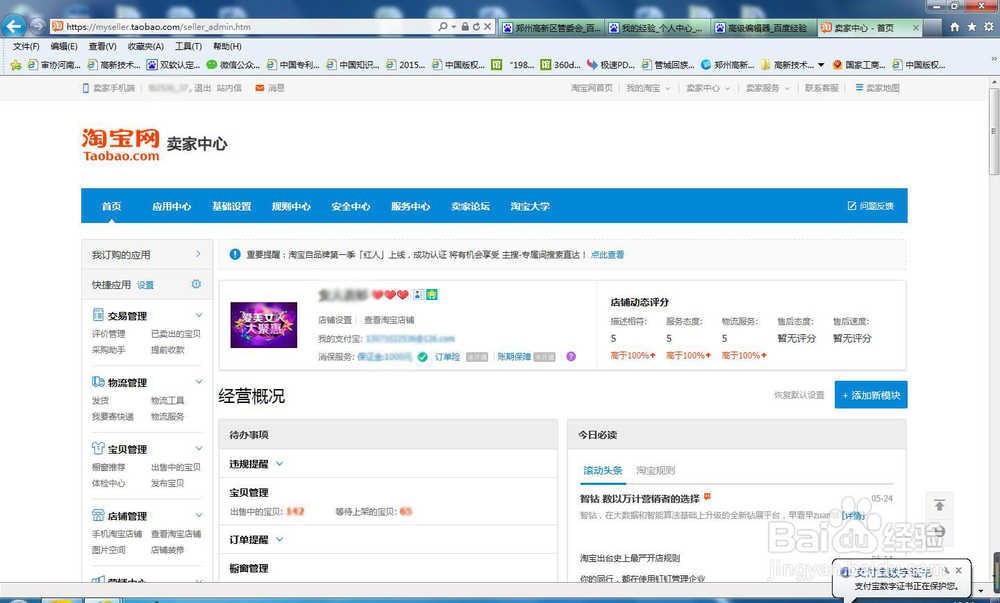Click the 卖家手机端 phone icon
Image resolution: width=1000 pixels, height=603 pixels.
coord(85,88)
